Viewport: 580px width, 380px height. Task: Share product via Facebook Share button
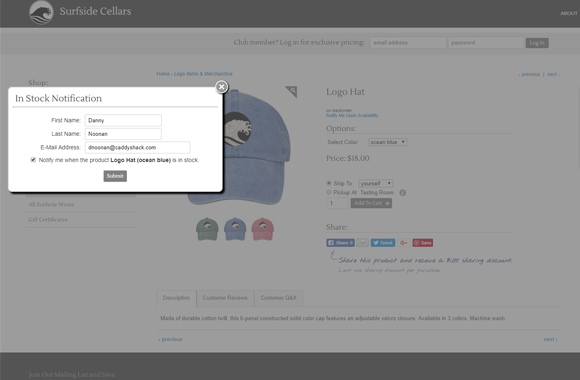[x=340, y=243]
